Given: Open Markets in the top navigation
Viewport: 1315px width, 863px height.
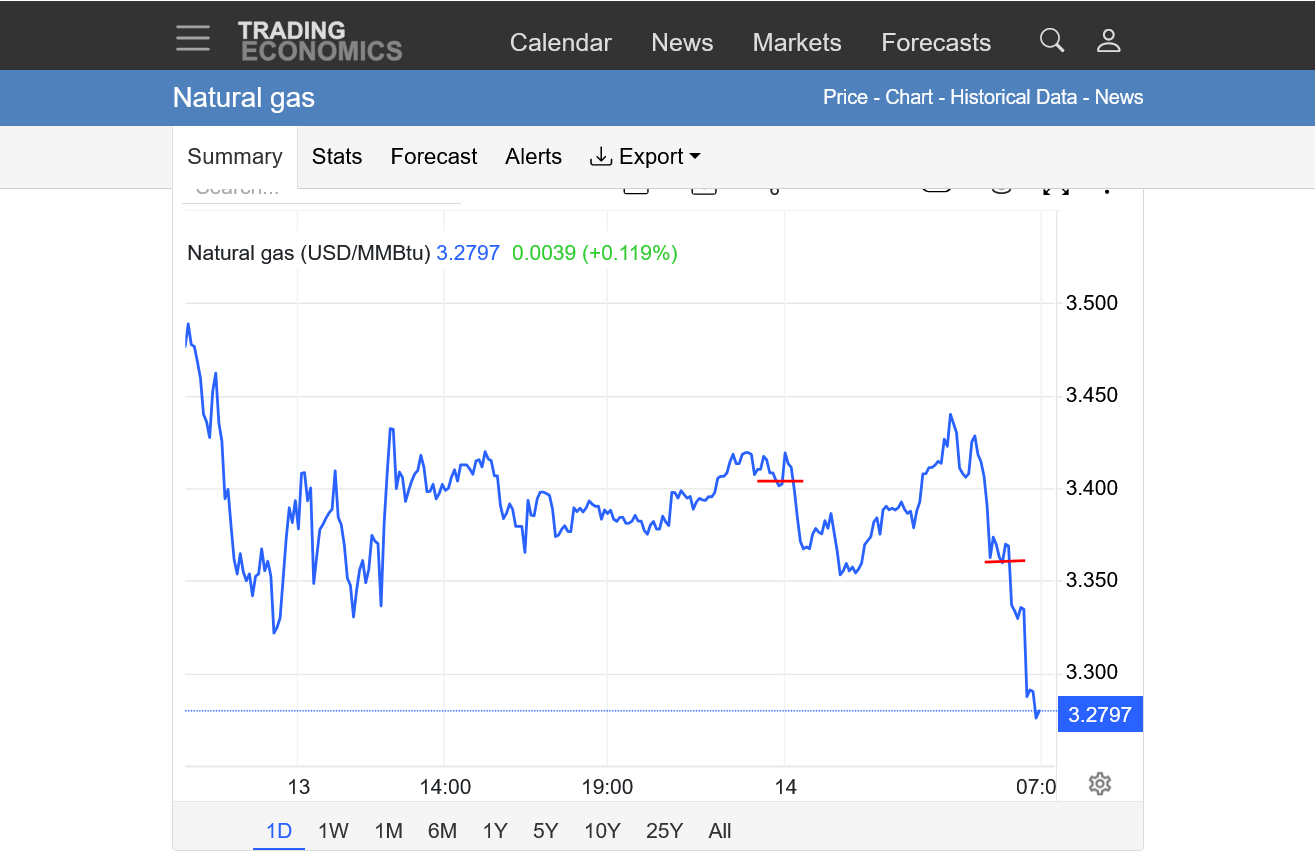Looking at the screenshot, I should click(797, 43).
